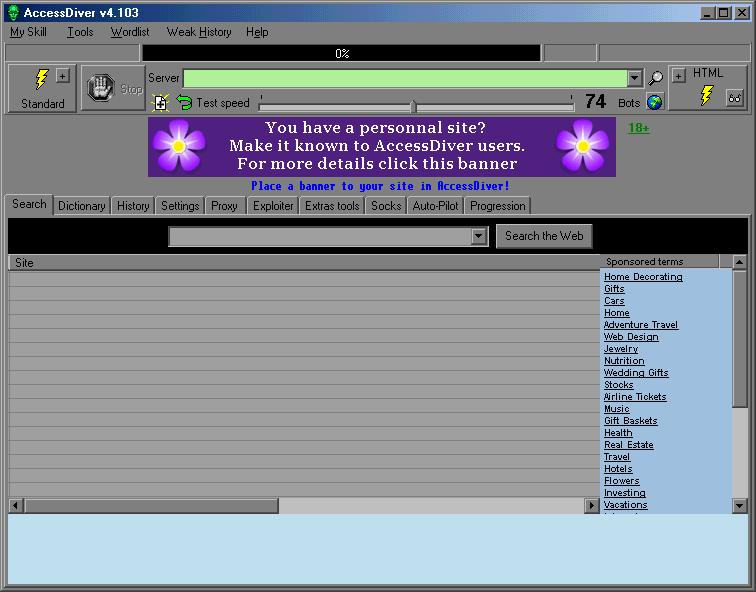Image resolution: width=756 pixels, height=592 pixels.
Task: Open the Adventure Travel sponsored link
Action: point(641,325)
